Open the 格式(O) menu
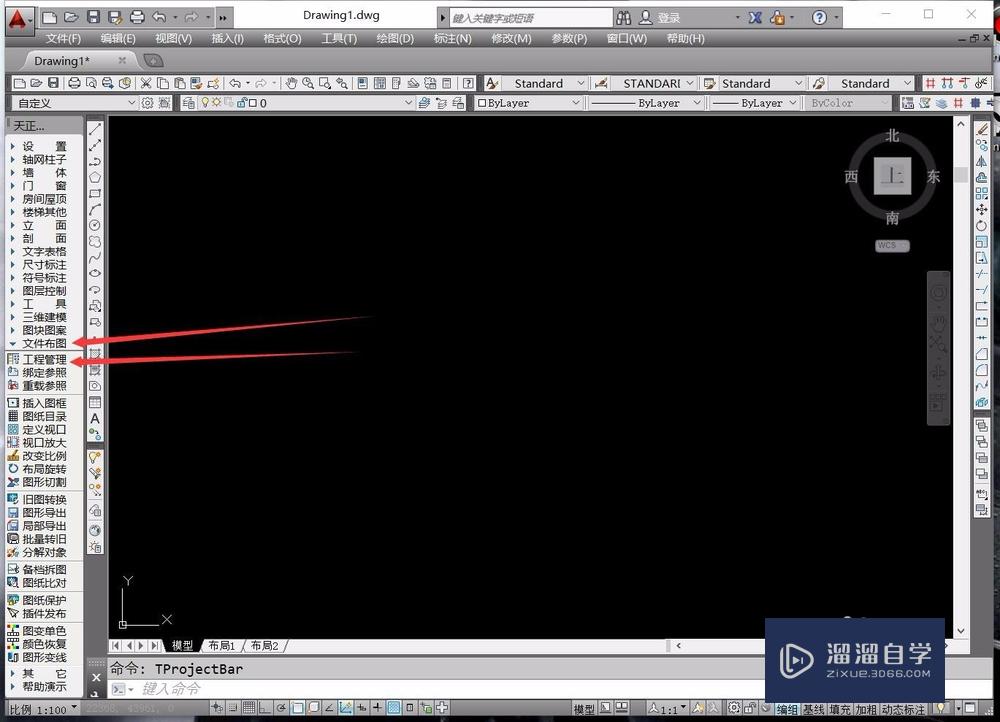1000x722 pixels. click(x=282, y=38)
